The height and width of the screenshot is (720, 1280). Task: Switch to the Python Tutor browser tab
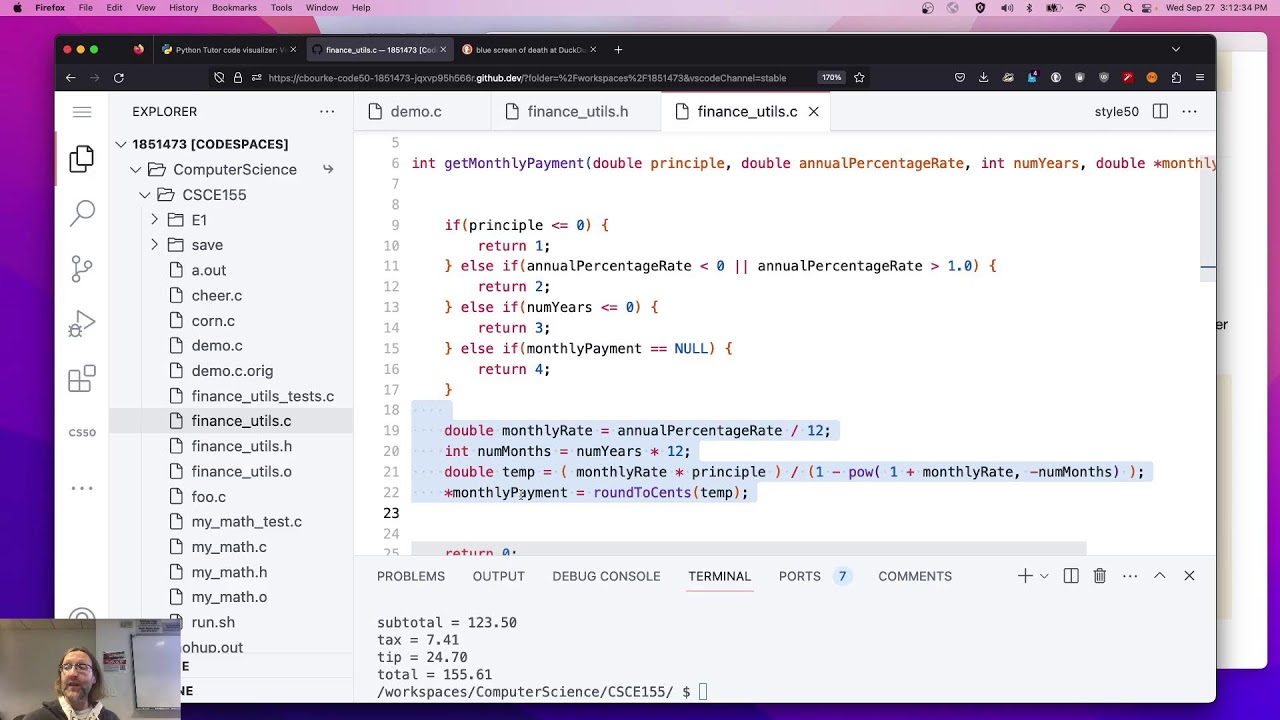tap(229, 50)
